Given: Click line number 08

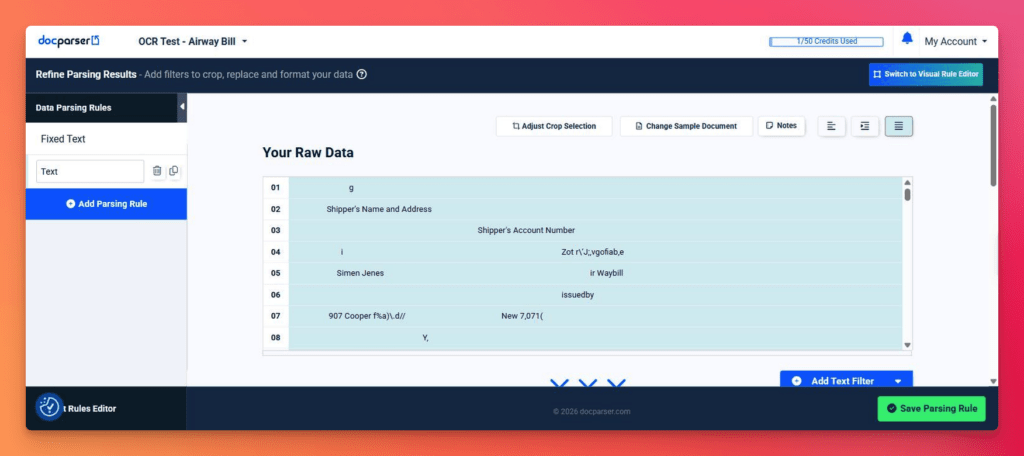Looking at the screenshot, I should (x=276, y=338).
